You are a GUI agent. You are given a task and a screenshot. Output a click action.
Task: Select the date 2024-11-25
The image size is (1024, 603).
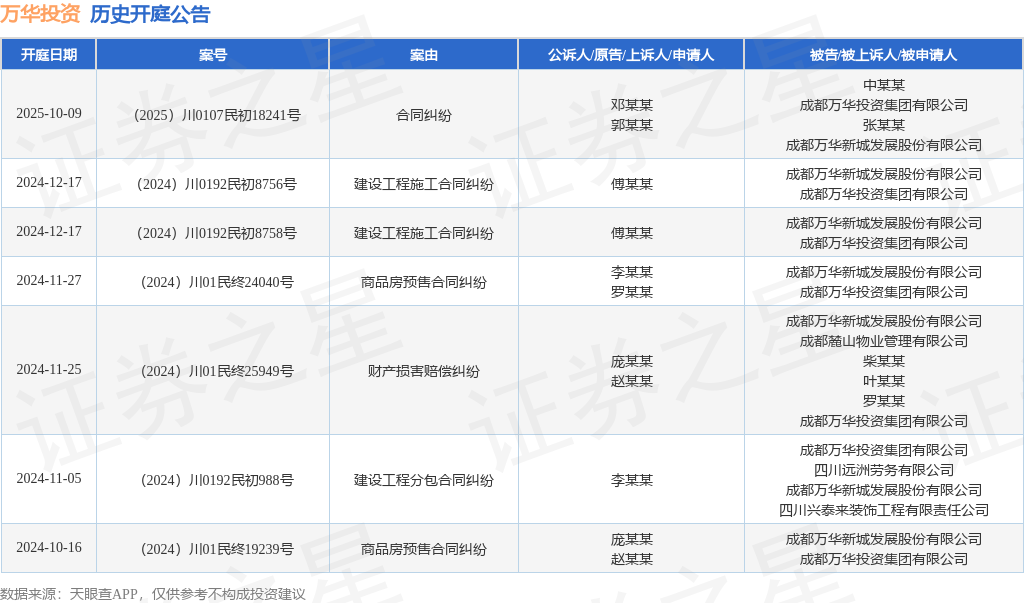(49, 370)
